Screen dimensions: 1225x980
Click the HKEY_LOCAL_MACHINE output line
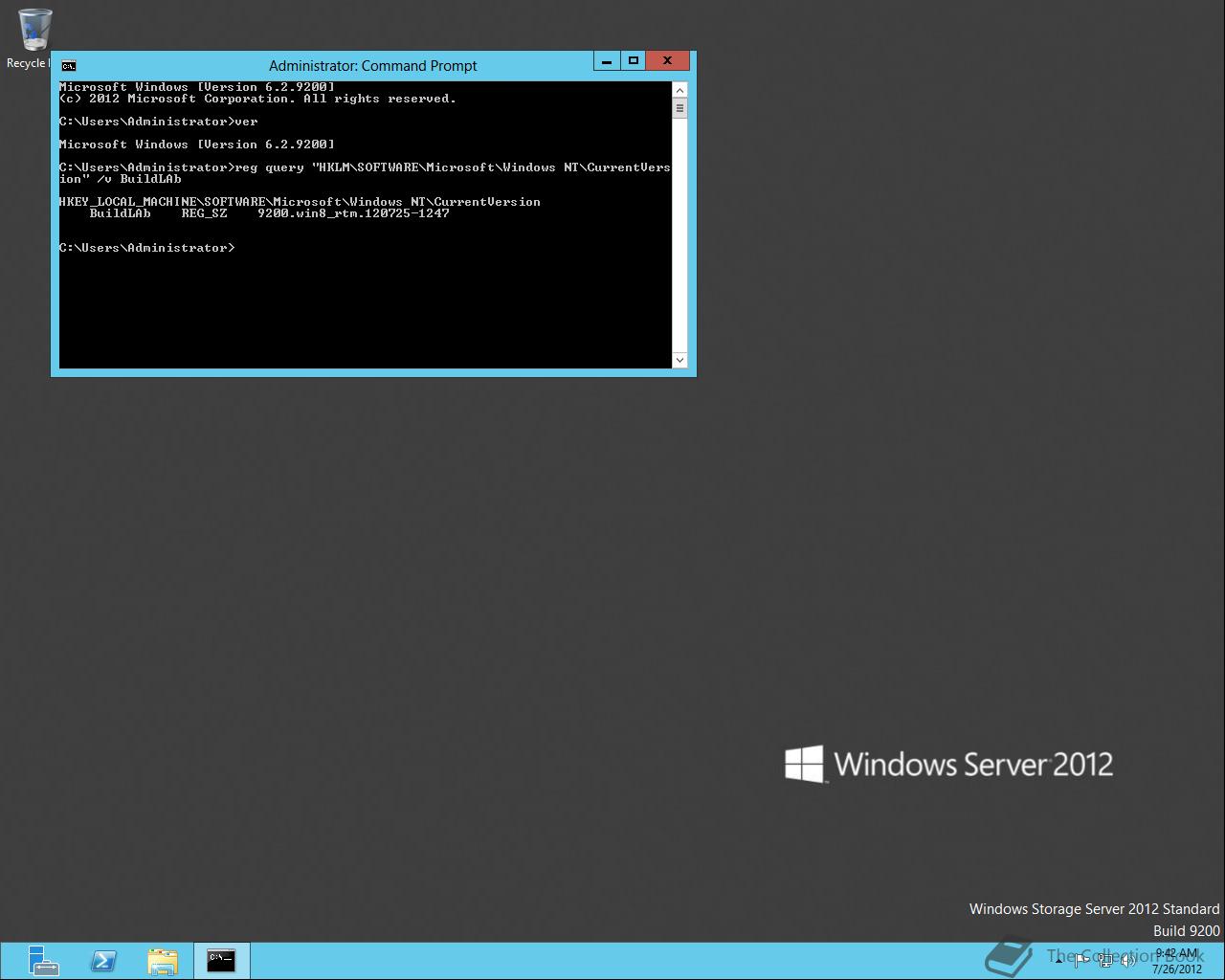click(300, 202)
